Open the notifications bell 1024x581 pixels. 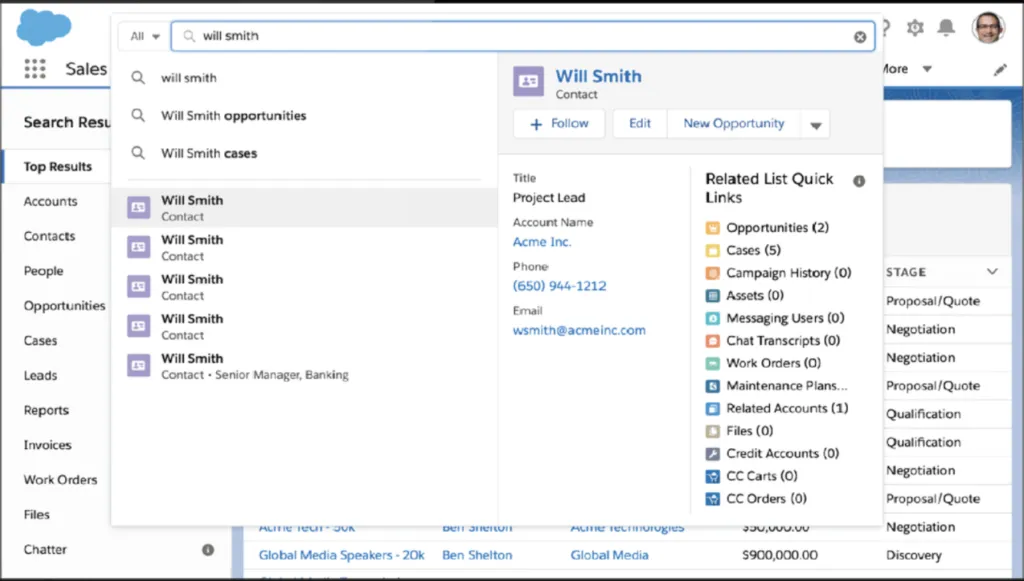point(946,27)
